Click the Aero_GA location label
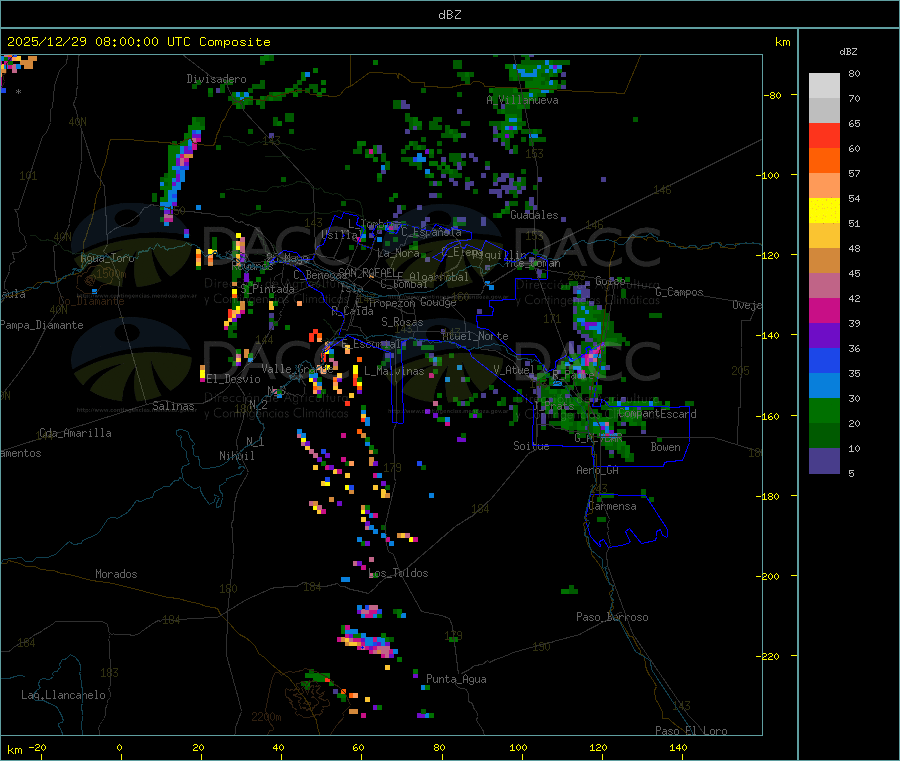 598,470
